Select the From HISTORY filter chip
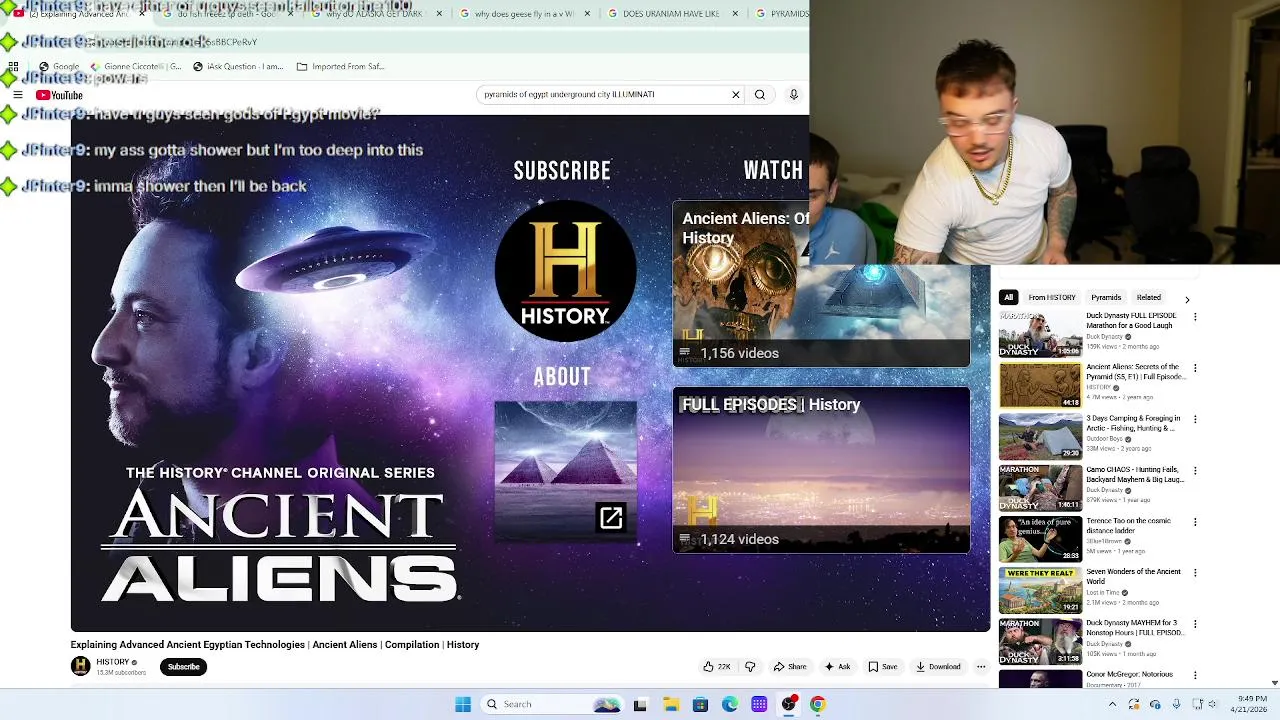 tap(1052, 297)
